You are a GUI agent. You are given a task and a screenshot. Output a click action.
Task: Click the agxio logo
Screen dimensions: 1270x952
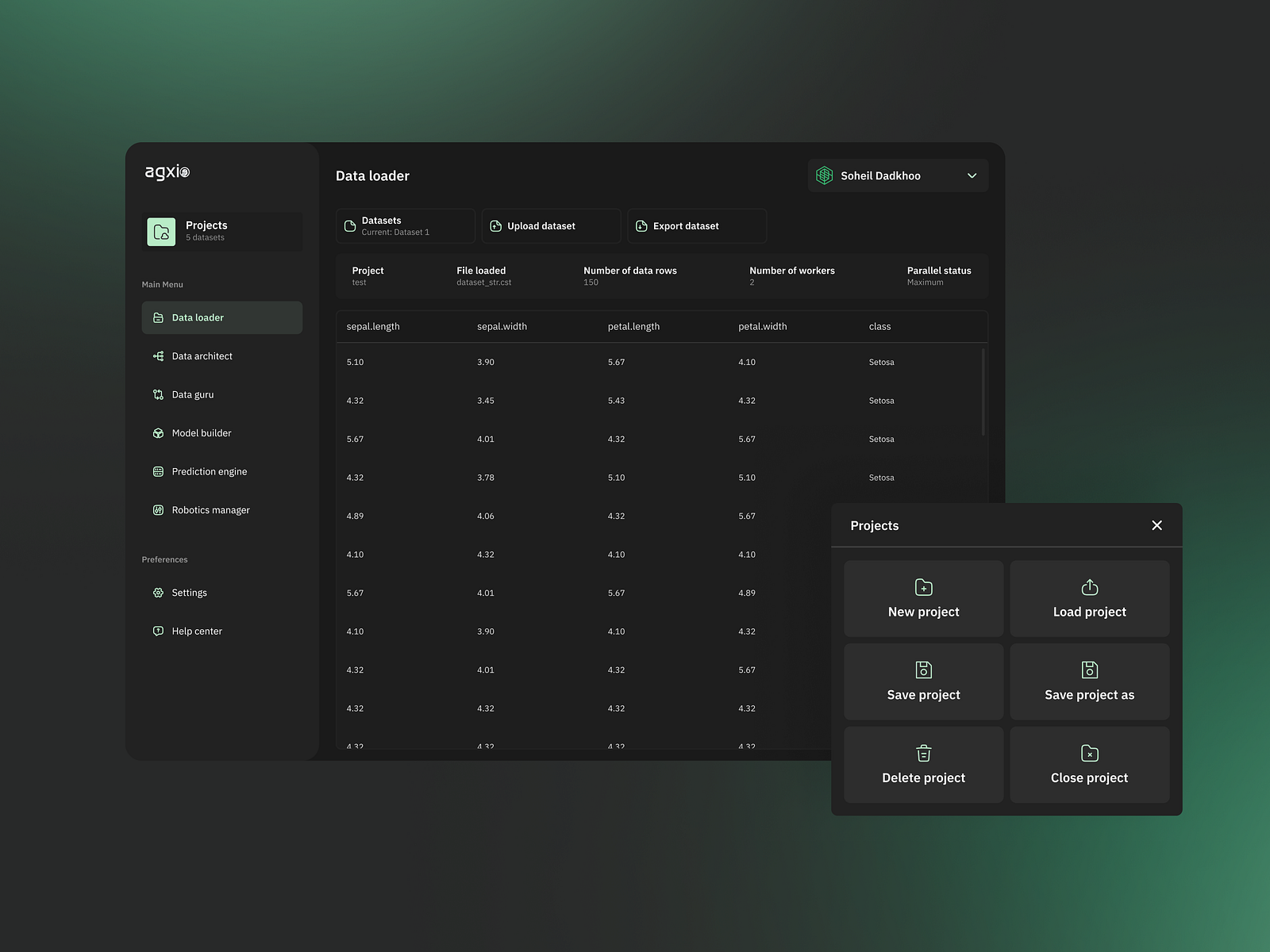(167, 171)
